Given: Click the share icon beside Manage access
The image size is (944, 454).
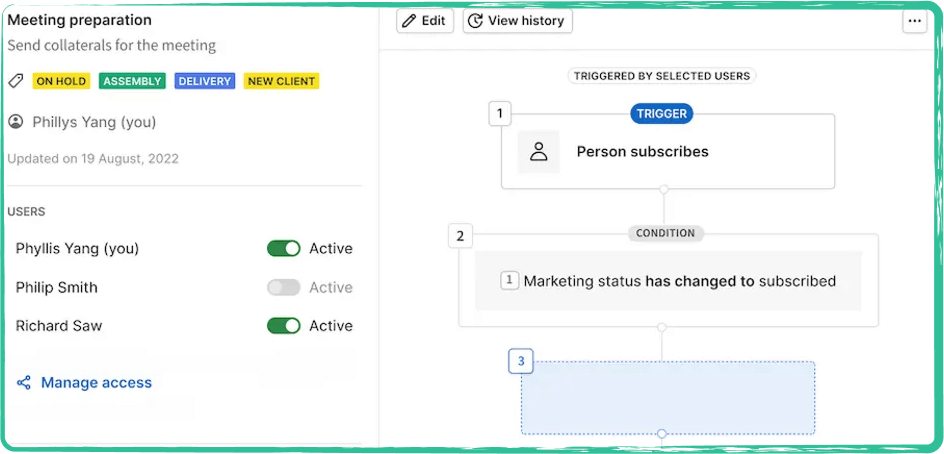Looking at the screenshot, I should pyautogui.click(x=24, y=383).
